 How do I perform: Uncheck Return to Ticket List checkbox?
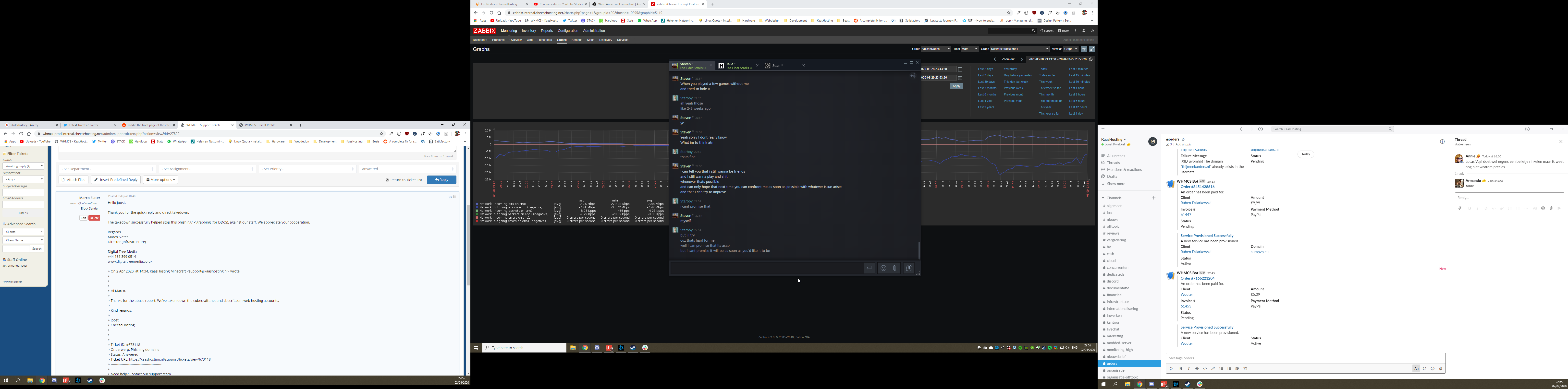[387, 180]
